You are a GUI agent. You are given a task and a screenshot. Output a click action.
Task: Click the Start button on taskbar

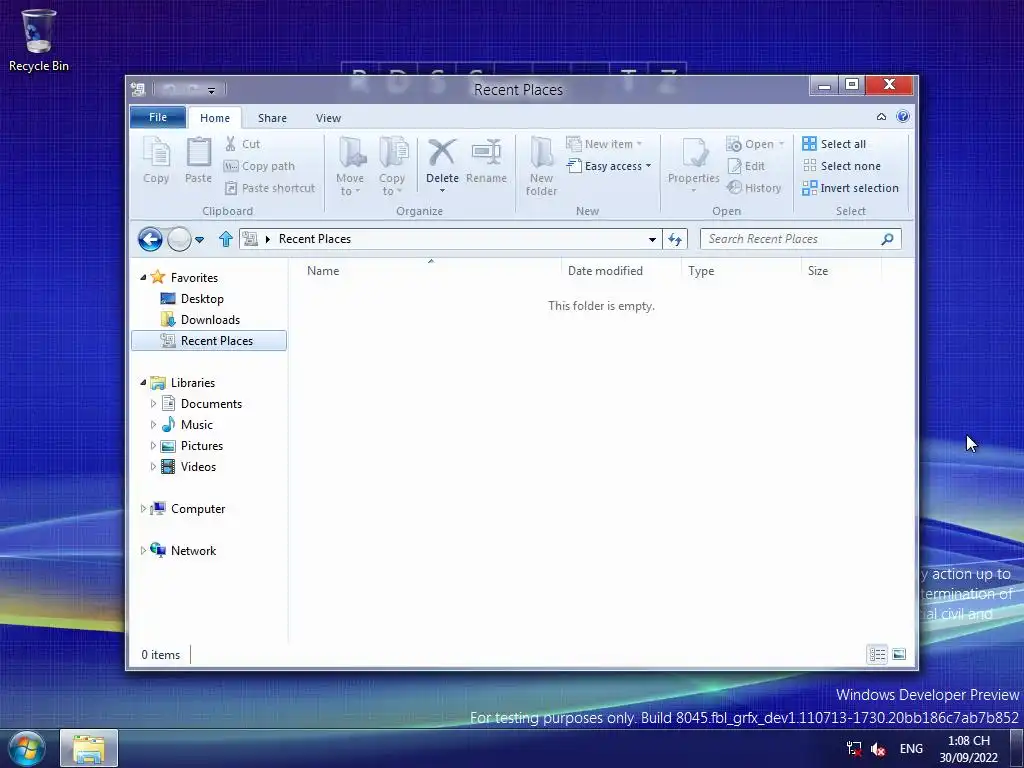pyautogui.click(x=27, y=748)
